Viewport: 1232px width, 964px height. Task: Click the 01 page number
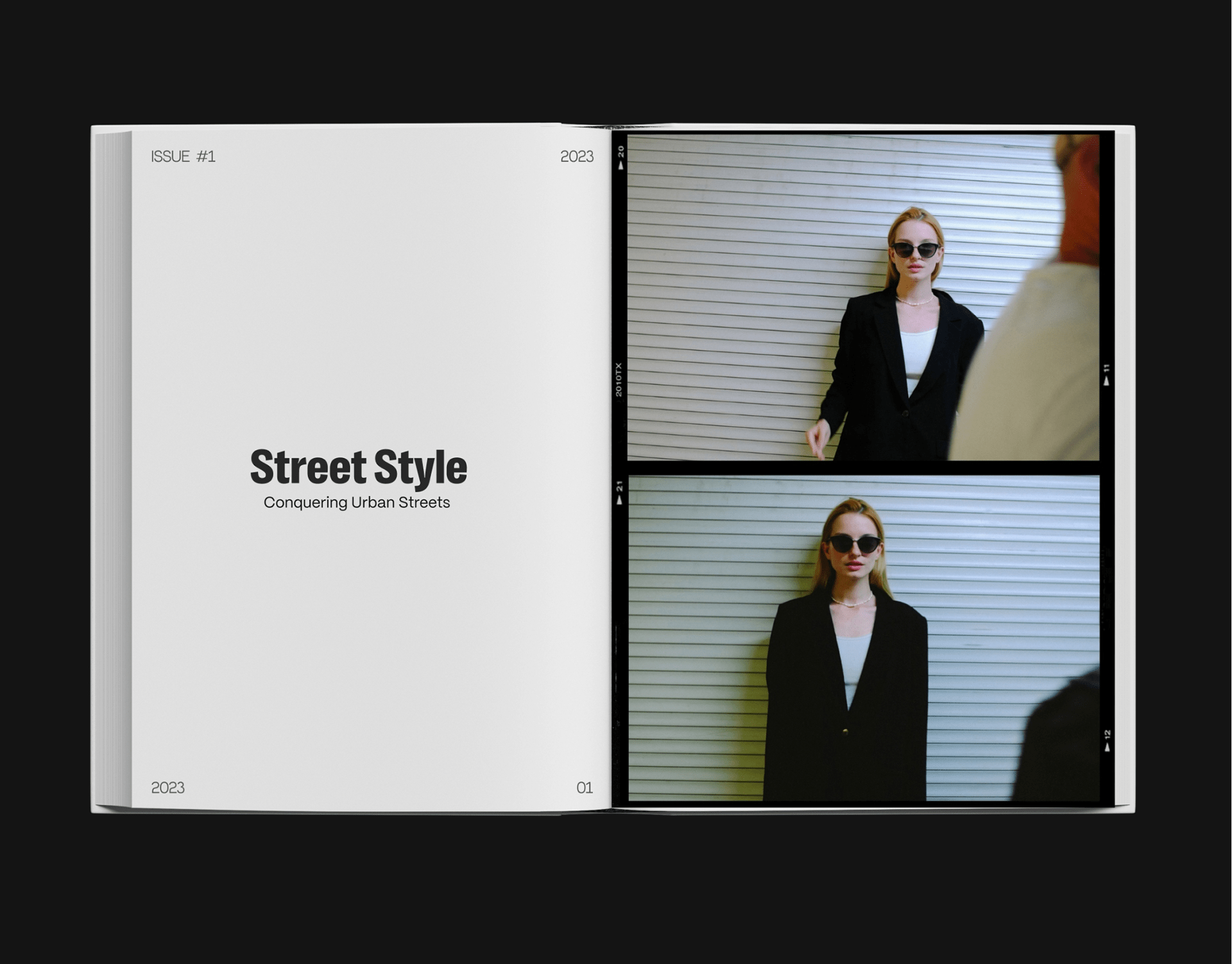coord(584,788)
